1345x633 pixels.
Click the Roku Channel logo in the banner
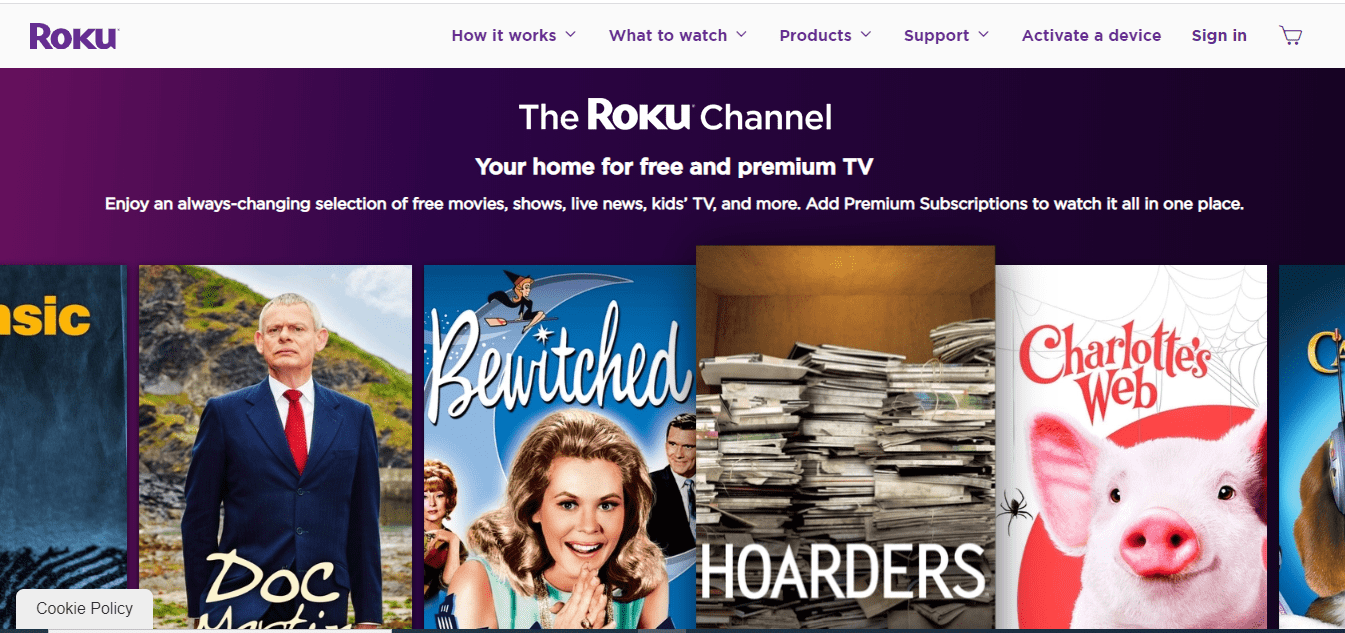tap(675, 116)
